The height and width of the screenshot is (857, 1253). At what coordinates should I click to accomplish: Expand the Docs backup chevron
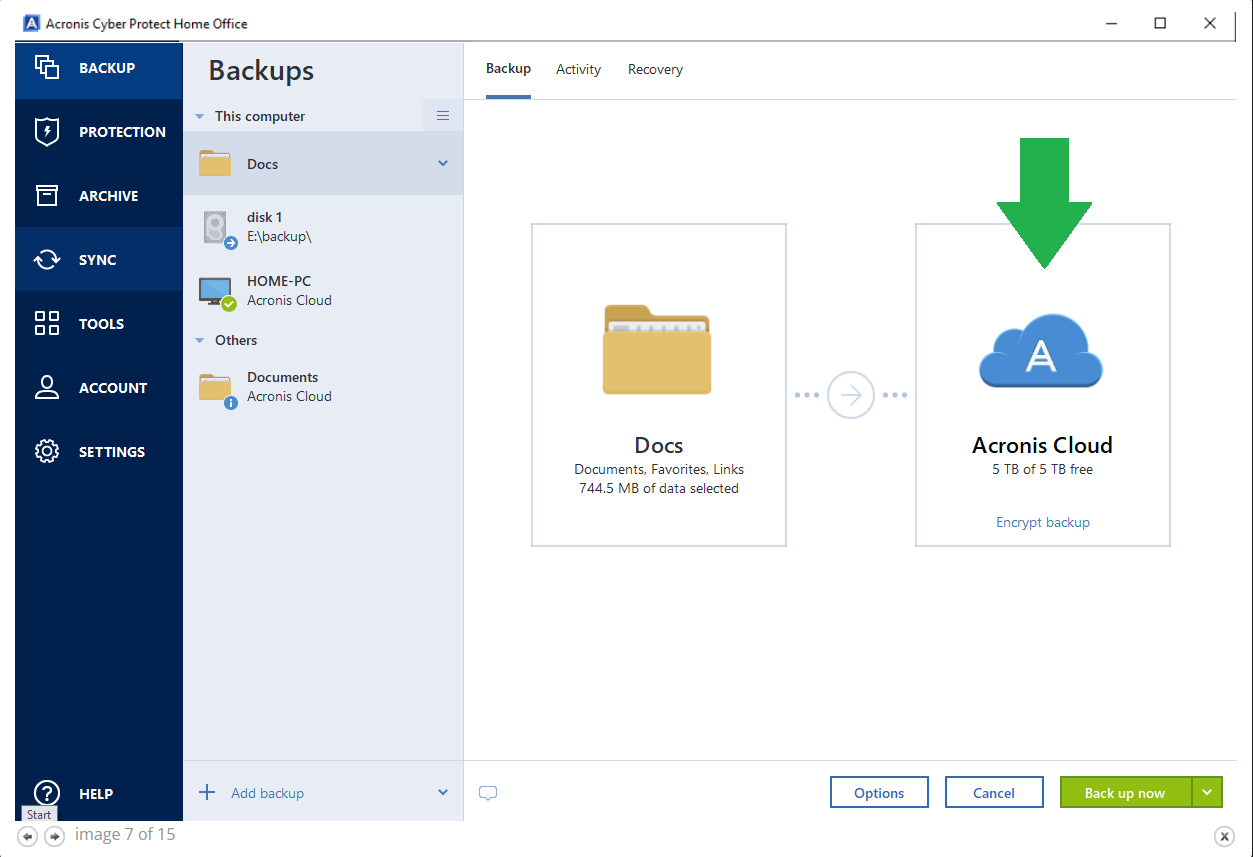pyautogui.click(x=443, y=164)
